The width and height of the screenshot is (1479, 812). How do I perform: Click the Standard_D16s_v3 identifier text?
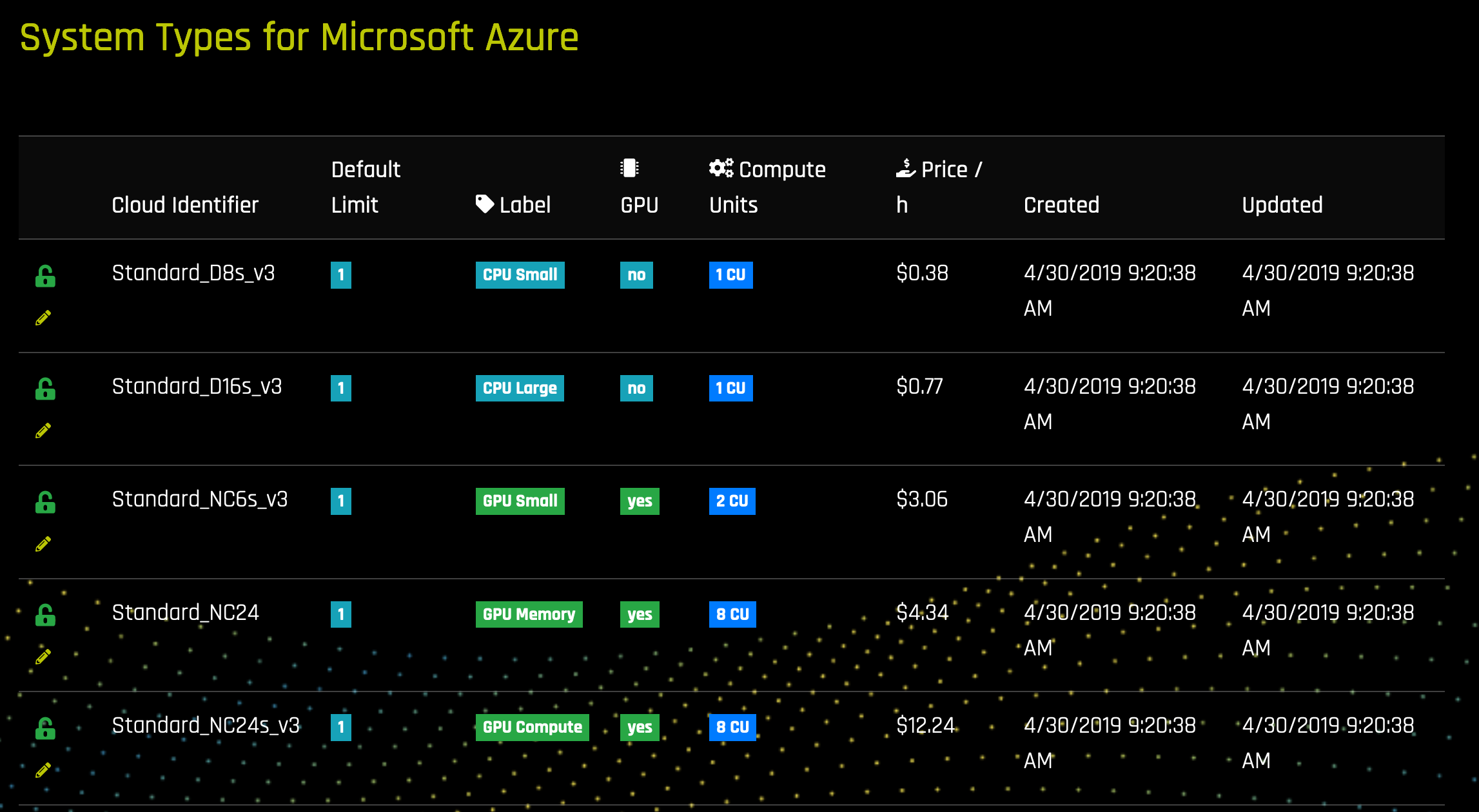(x=197, y=387)
